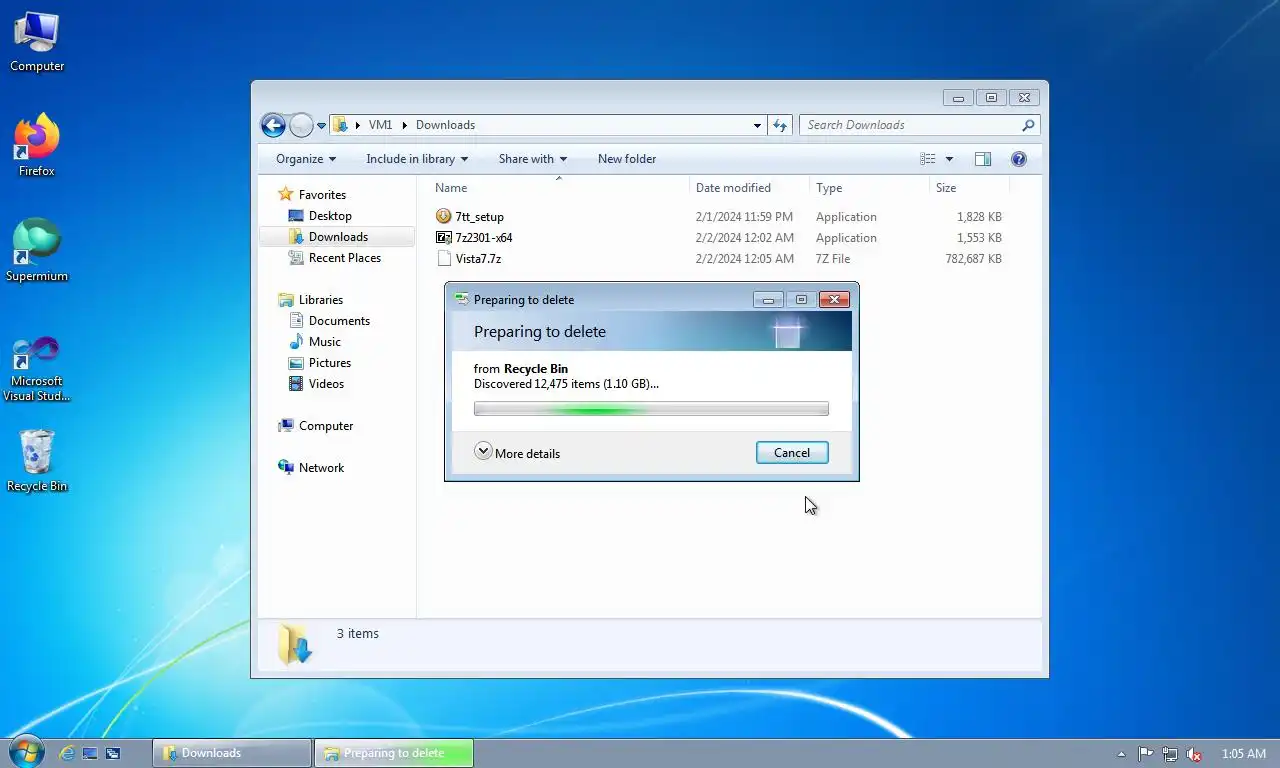1280x768 pixels.
Task: Select Network in navigation pane
Action: [x=321, y=468]
